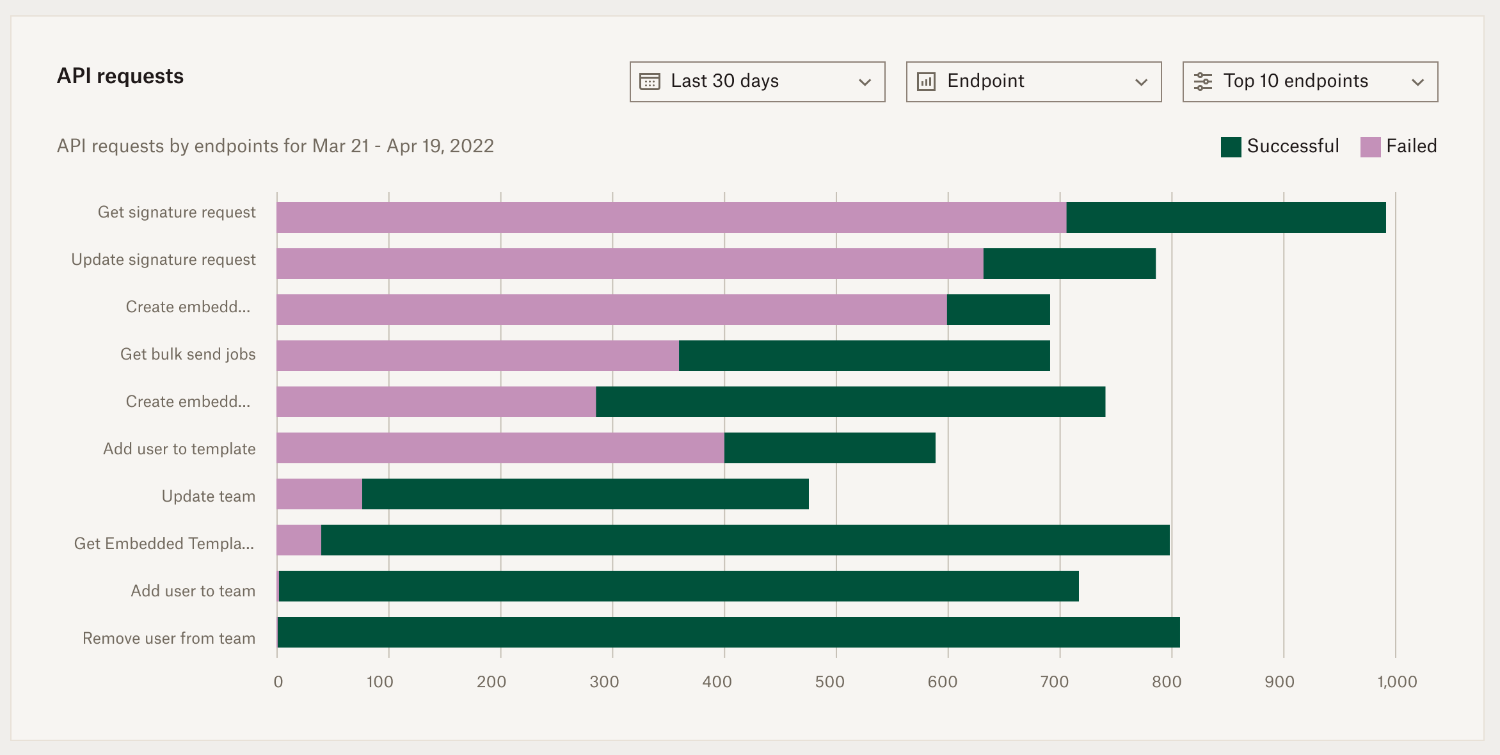The image size is (1500, 755).
Task: Click the chevron in the Top 10 endpoints selector
Action: point(1417,82)
